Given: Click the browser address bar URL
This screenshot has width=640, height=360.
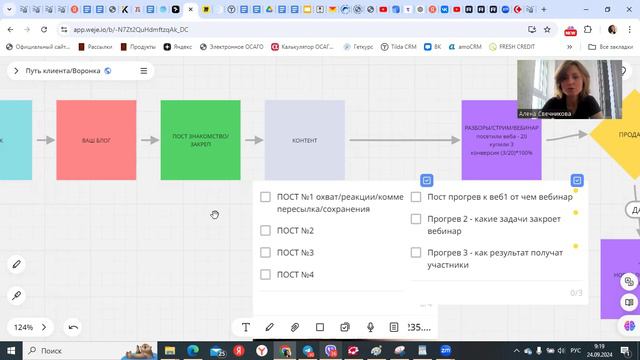Looking at the screenshot, I should 131,29.
